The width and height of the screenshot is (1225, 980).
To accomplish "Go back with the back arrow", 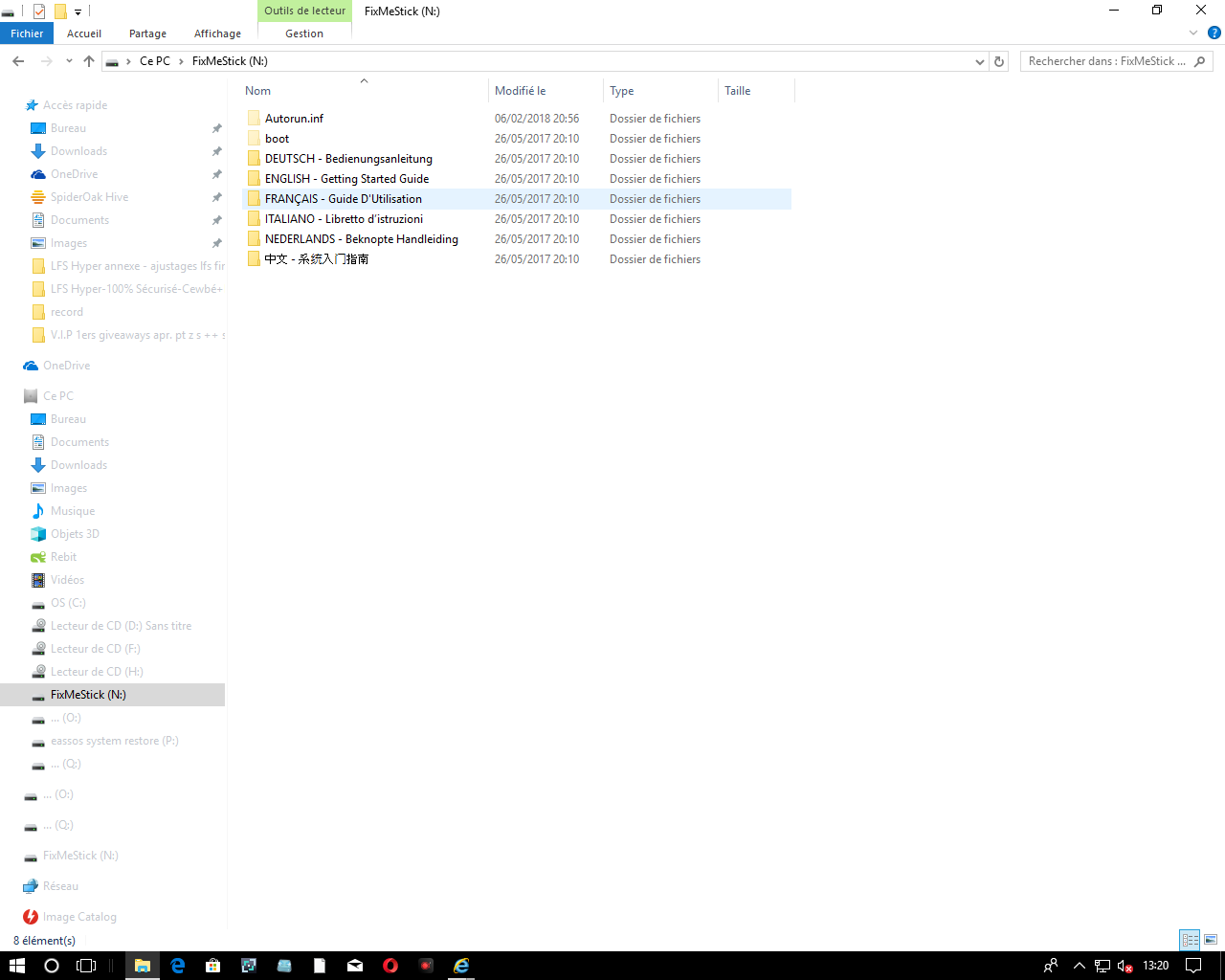I will click(18, 61).
